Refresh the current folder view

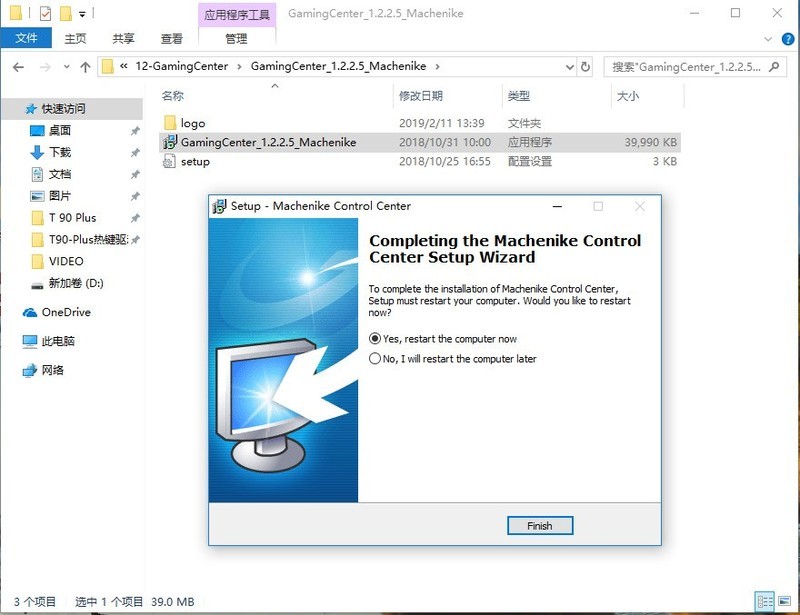(x=585, y=67)
